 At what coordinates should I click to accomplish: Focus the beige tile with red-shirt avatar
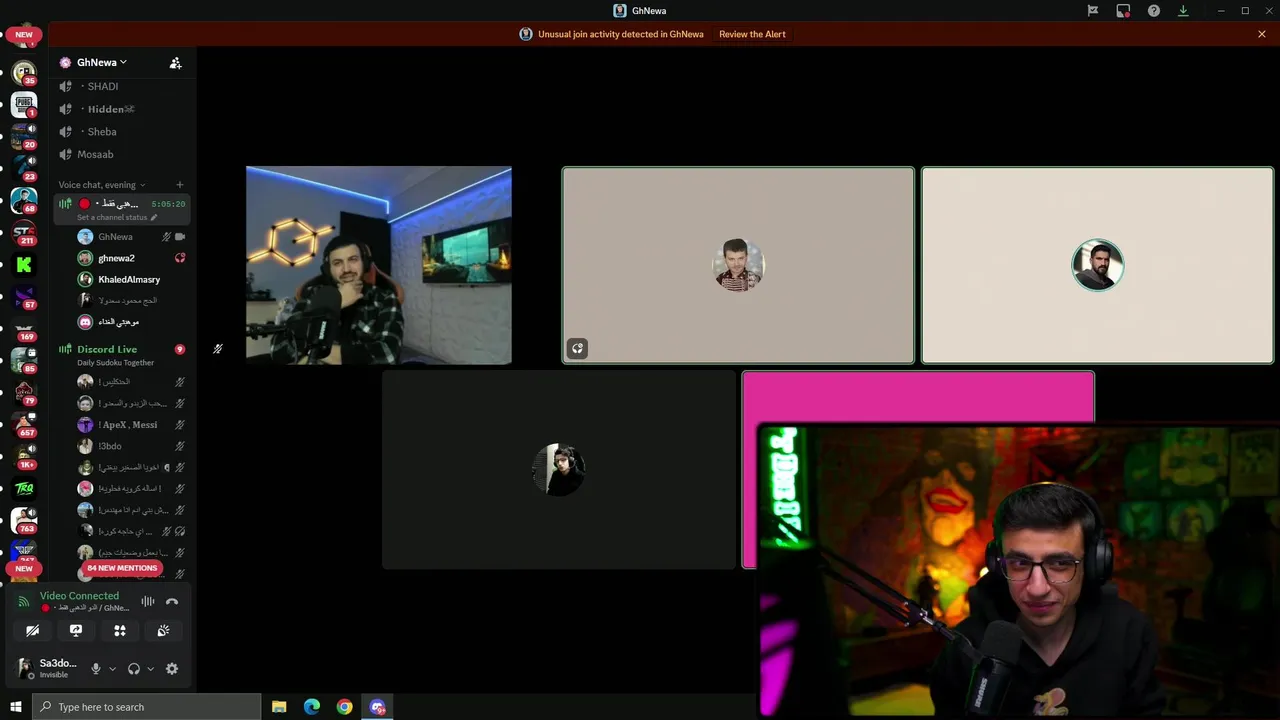pos(738,265)
